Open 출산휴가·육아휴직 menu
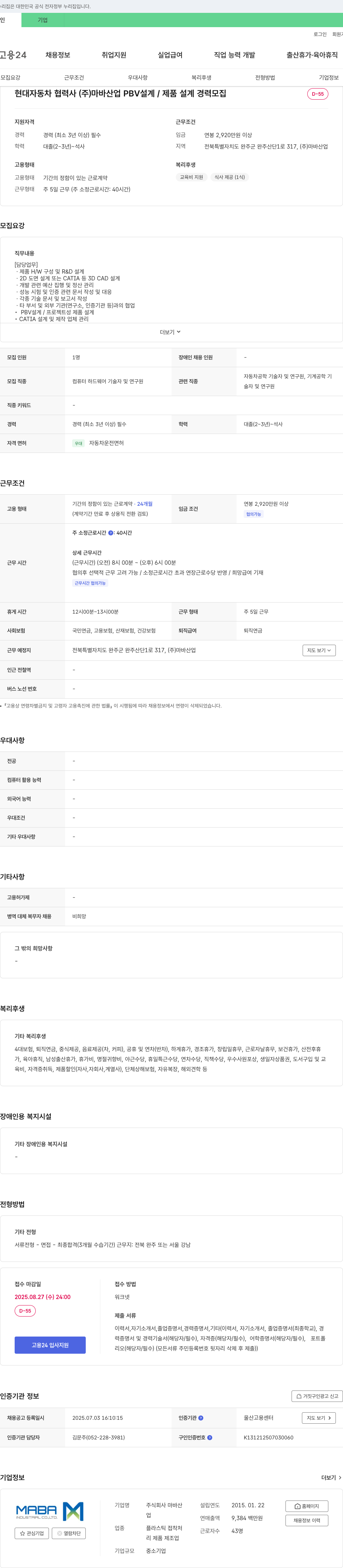This screenshot has width=343, height=1568. 312,55
